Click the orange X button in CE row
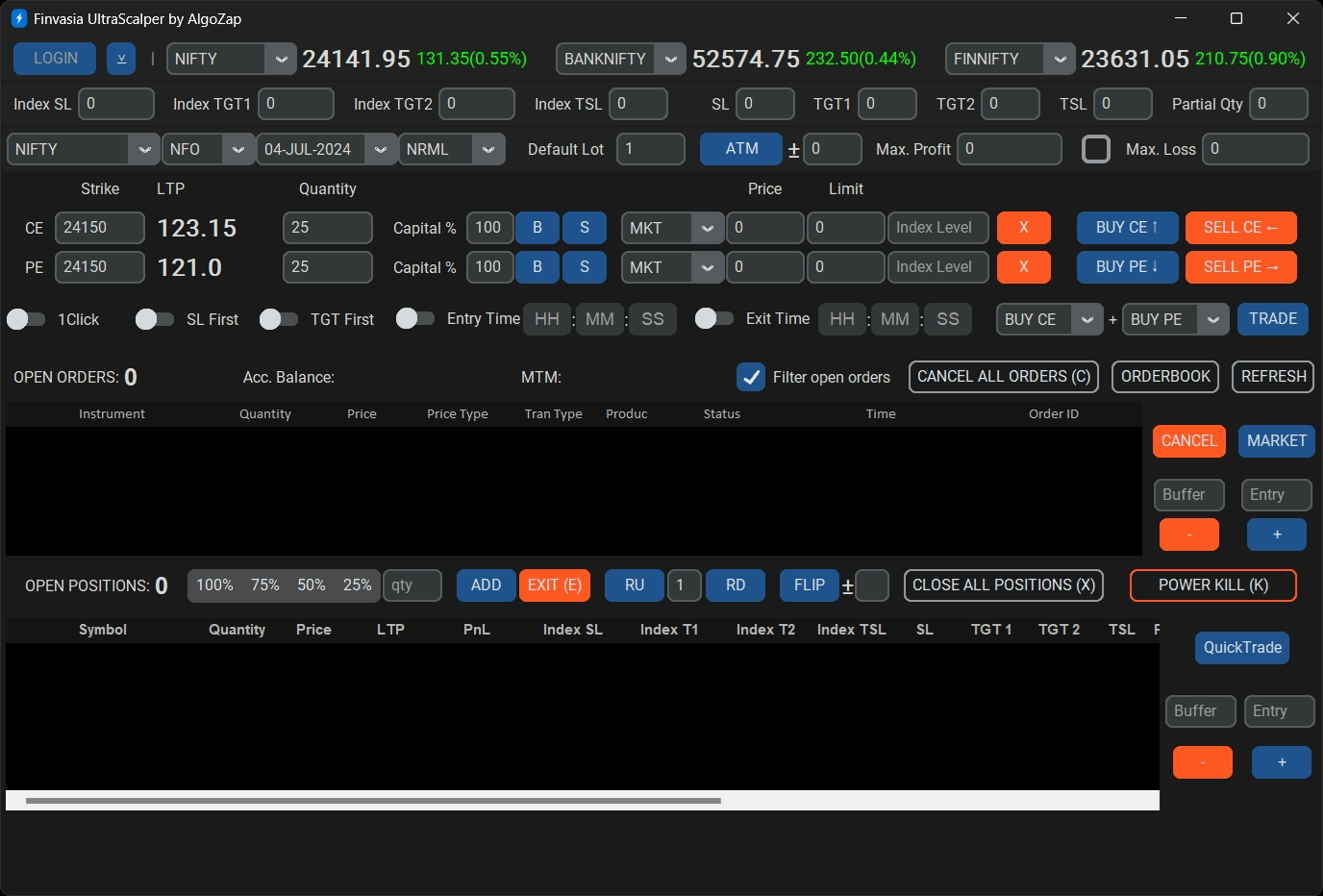 (1023, 228)
